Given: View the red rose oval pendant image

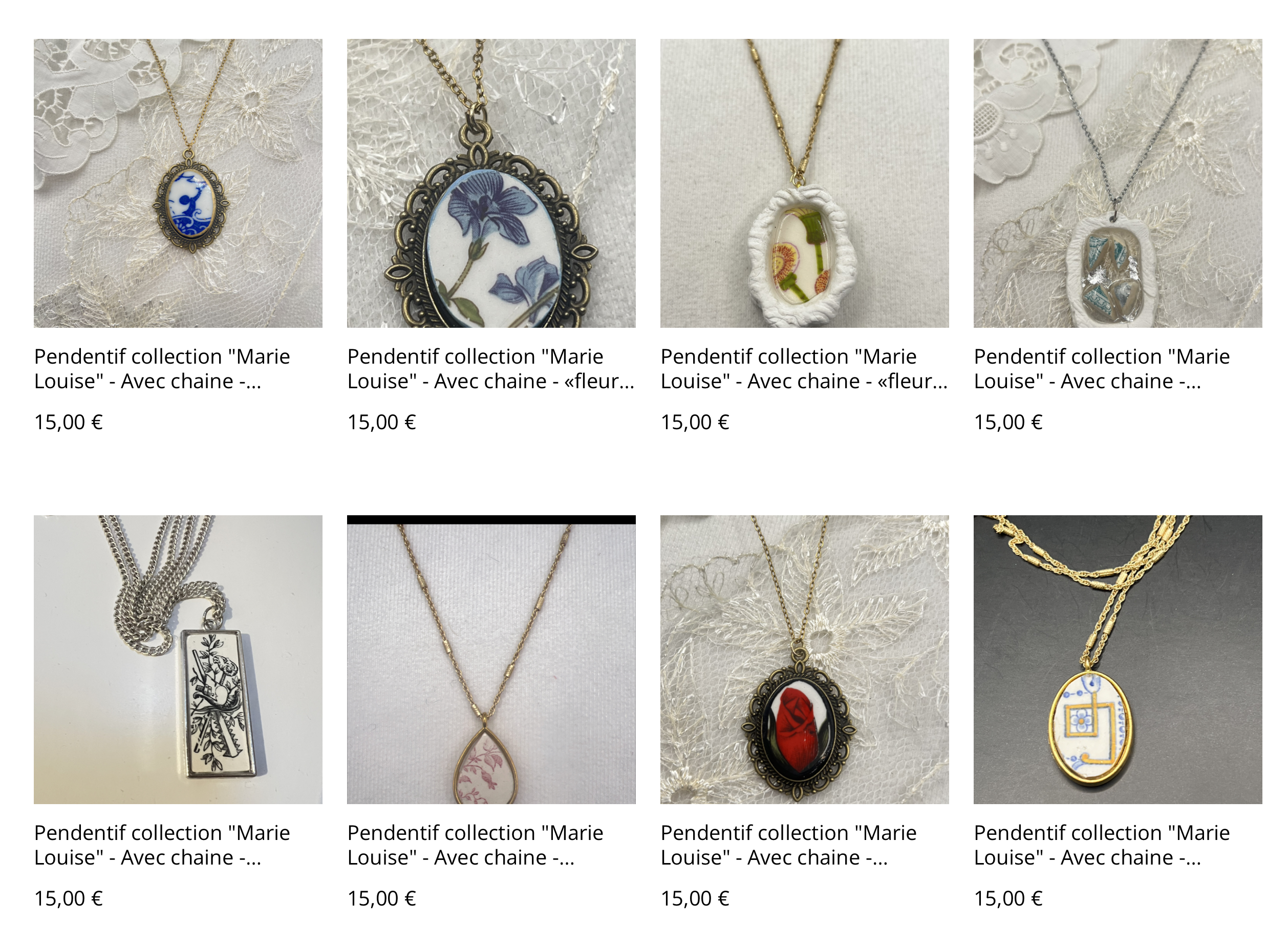Looking at the screenshot, I should pyautogui.click(x=804, y=660).
